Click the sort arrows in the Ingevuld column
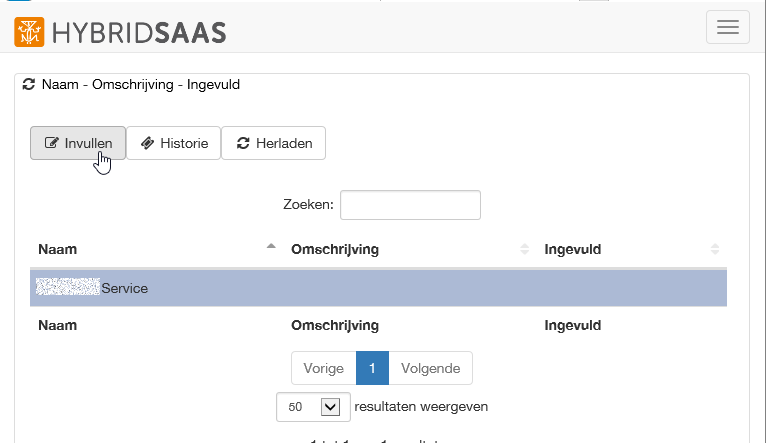This screenshot has height=443, width=767. (714, 249)
